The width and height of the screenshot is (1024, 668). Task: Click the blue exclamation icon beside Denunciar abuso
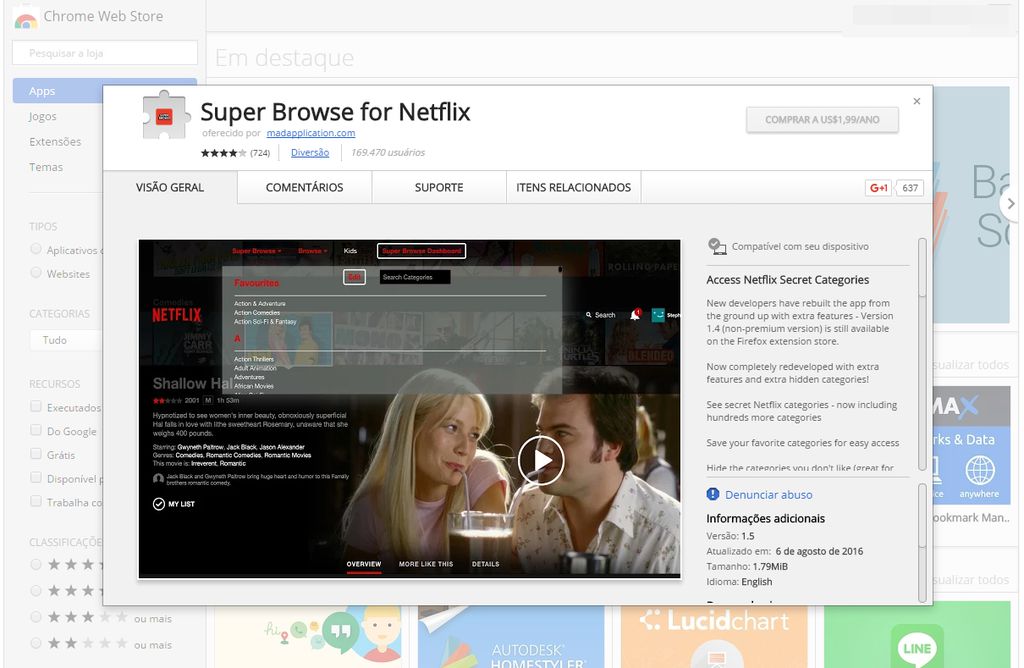(712, 494)
